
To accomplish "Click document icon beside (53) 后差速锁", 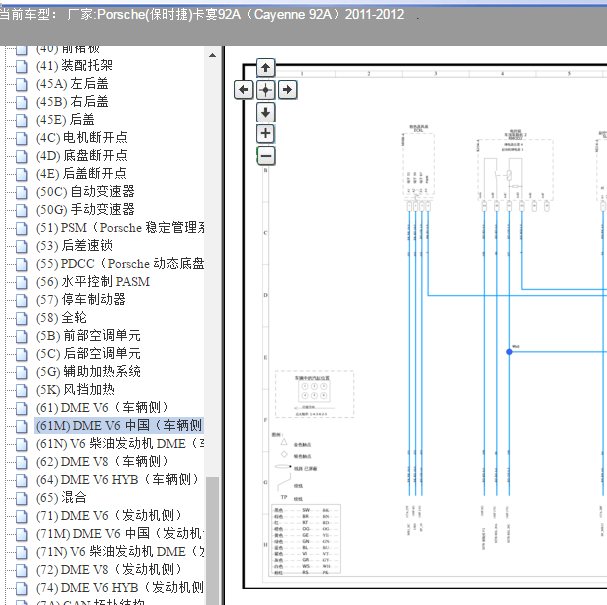I will (22, 246).
